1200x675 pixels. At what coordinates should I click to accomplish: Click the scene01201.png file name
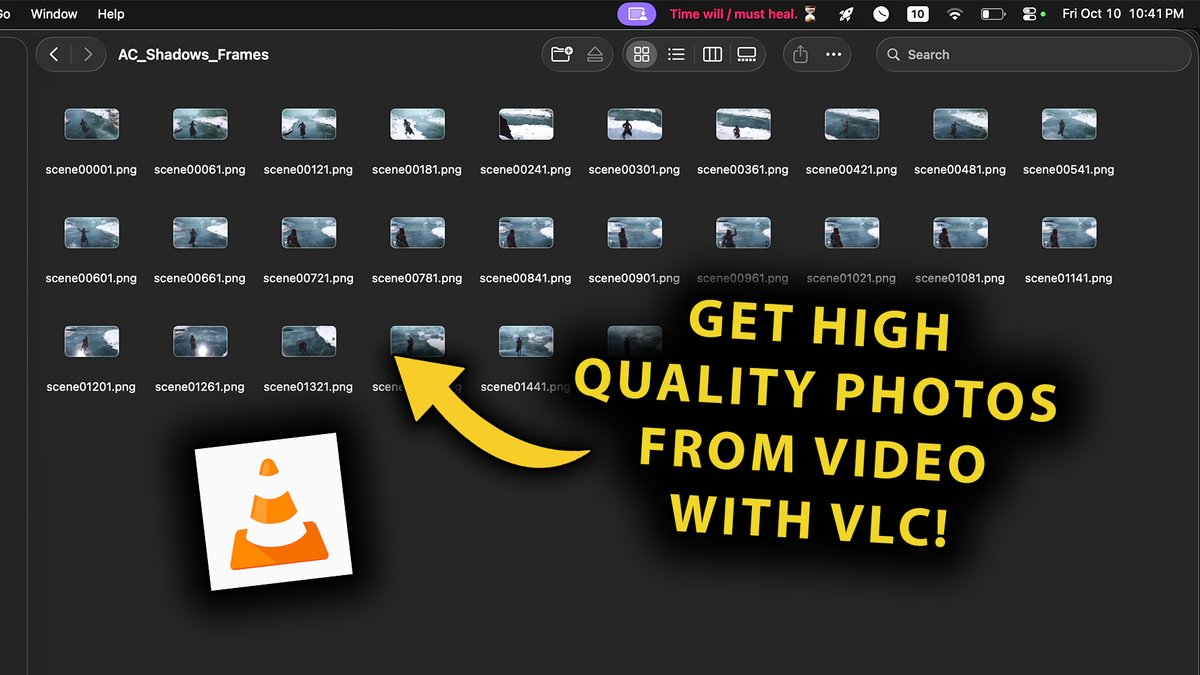click(91, 387)
